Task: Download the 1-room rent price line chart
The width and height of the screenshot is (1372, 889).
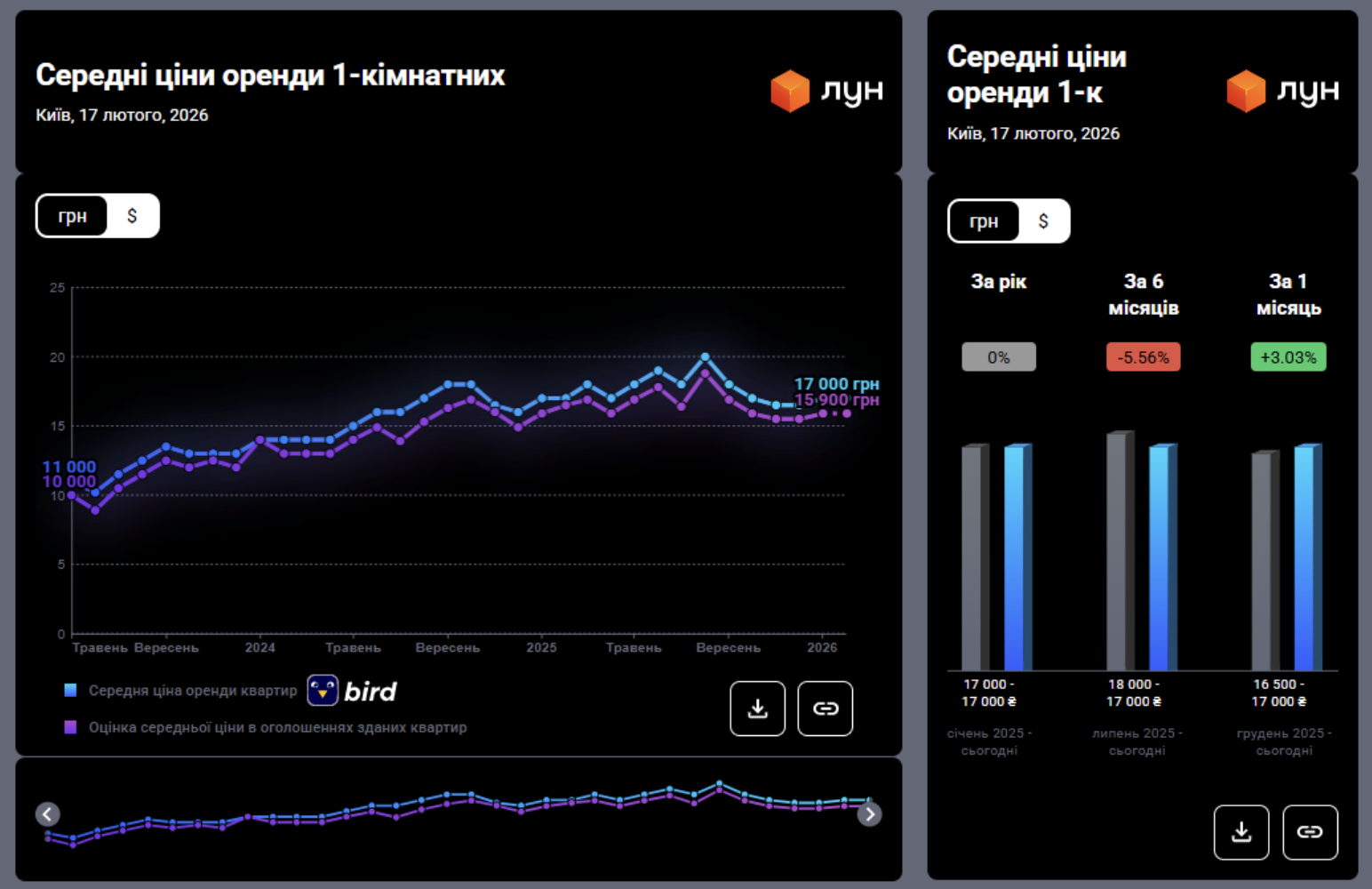Action: click(757, 709)
